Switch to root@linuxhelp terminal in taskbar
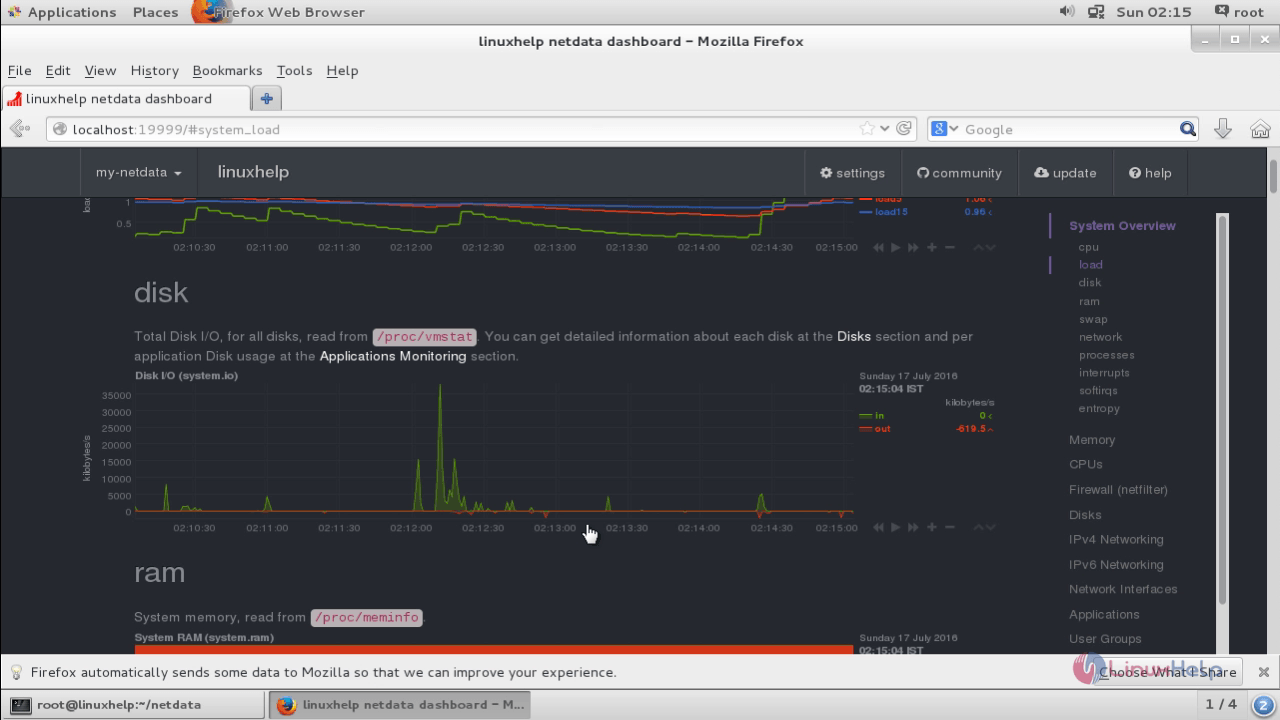The image size is (1280, 720). [x=134, y=705]
